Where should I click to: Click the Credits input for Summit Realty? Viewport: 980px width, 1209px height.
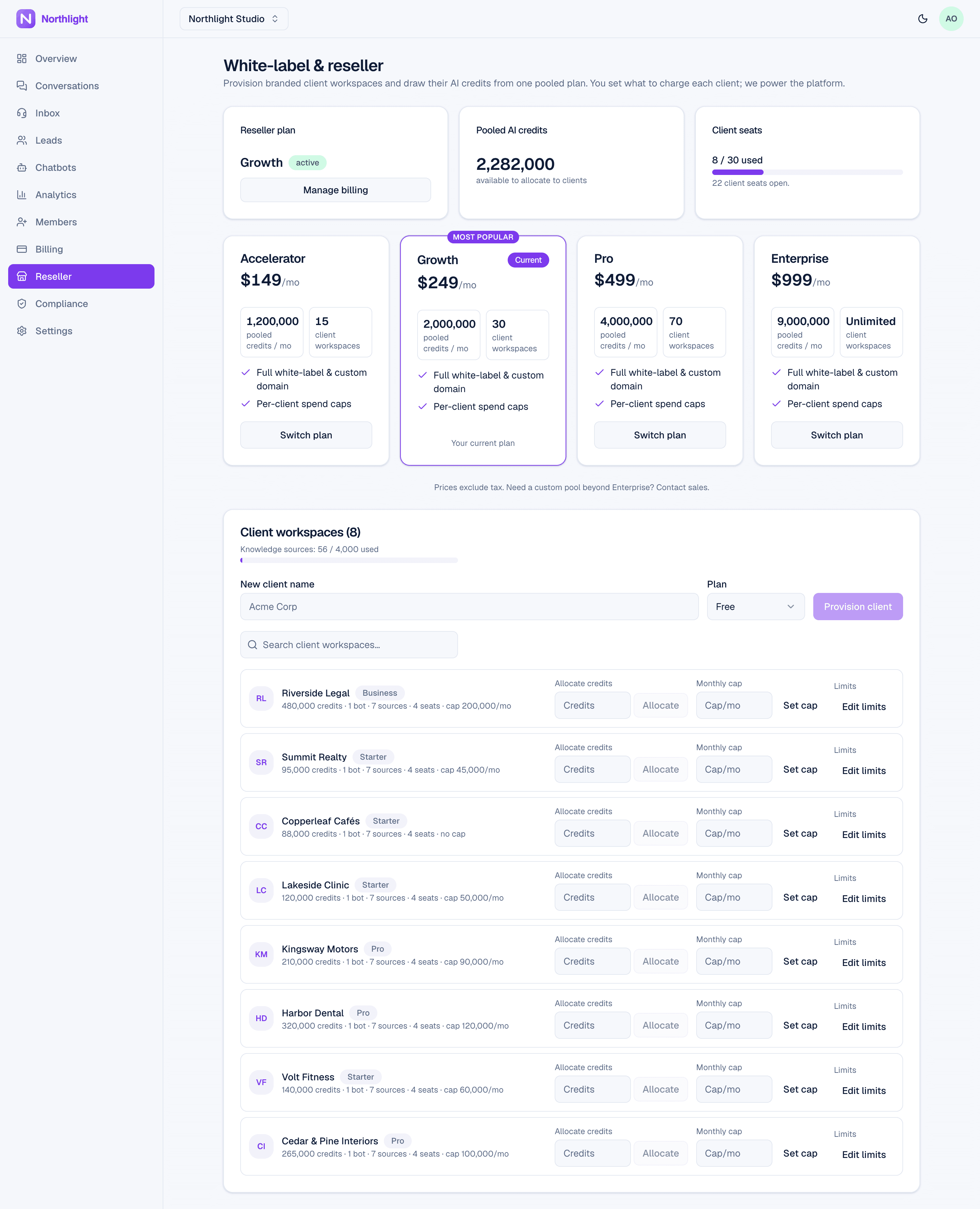click(x=592, y=770)
